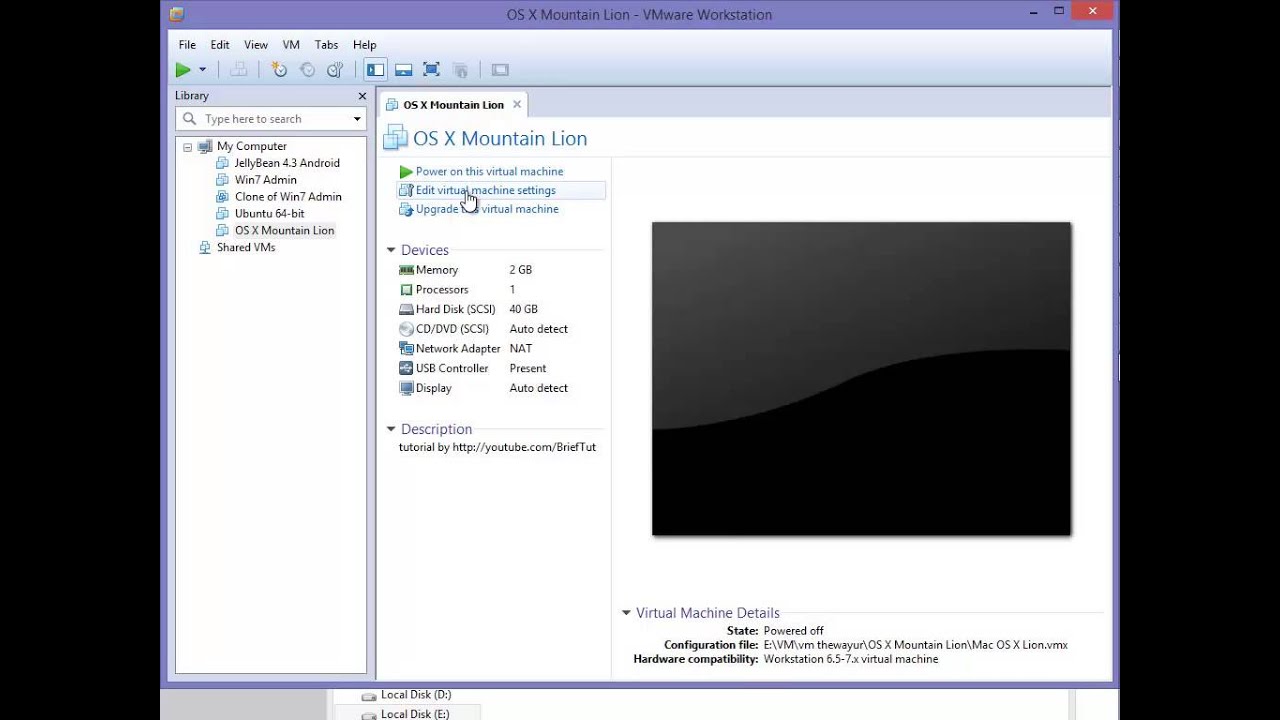
Task: Collapse the Description section
Action: tap(391, 429)
